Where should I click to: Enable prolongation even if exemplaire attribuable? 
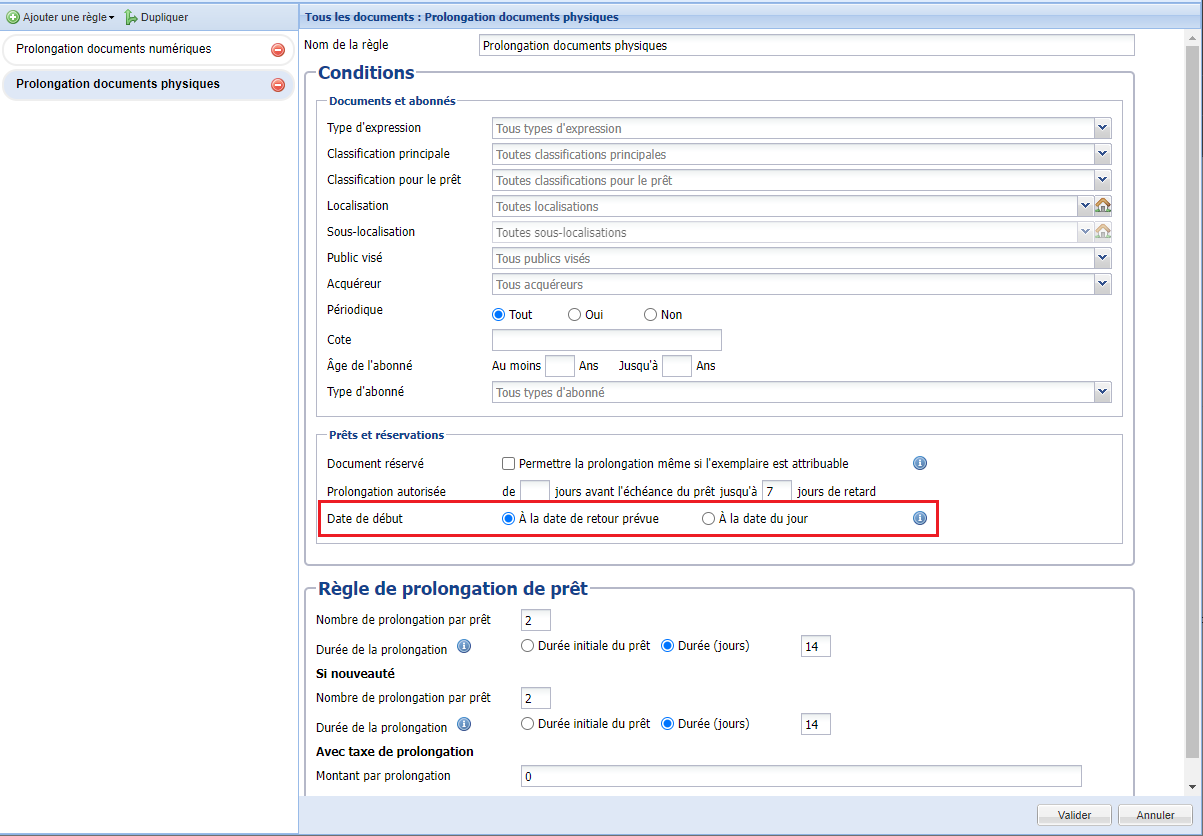coord(508,464)
